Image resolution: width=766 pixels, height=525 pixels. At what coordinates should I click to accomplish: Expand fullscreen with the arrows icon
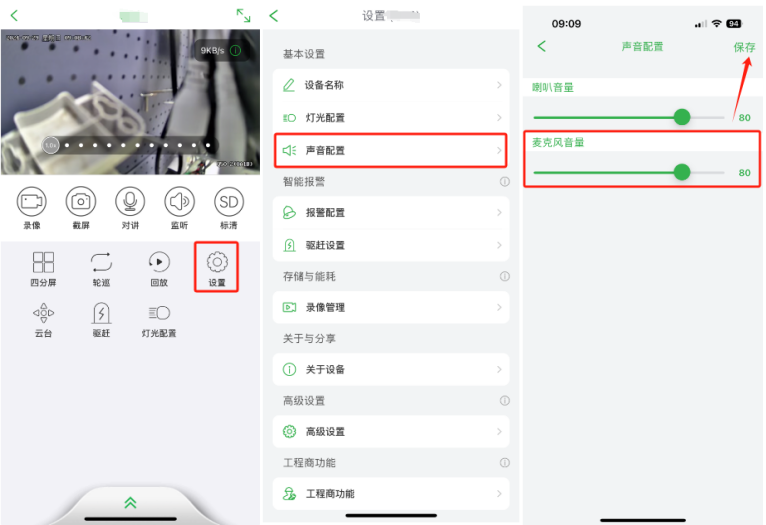(243, 16)
